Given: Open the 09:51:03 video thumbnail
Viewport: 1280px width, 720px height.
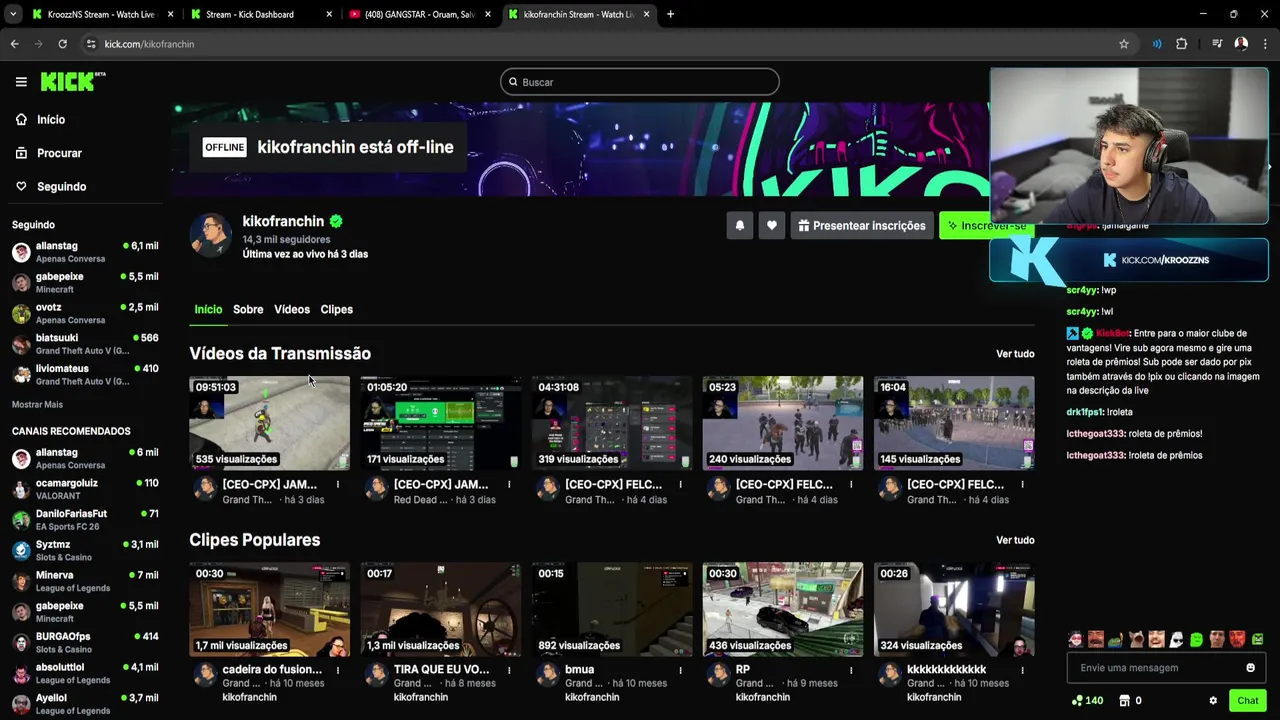Looking at the screenshot, I should tap(269, 423).
